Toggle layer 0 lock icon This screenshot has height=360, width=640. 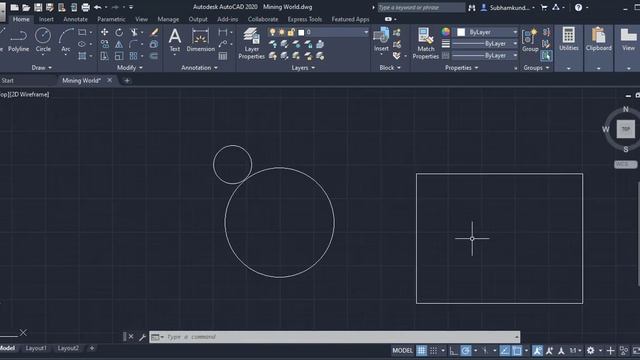pyautogui.click(x=291, y=32)
